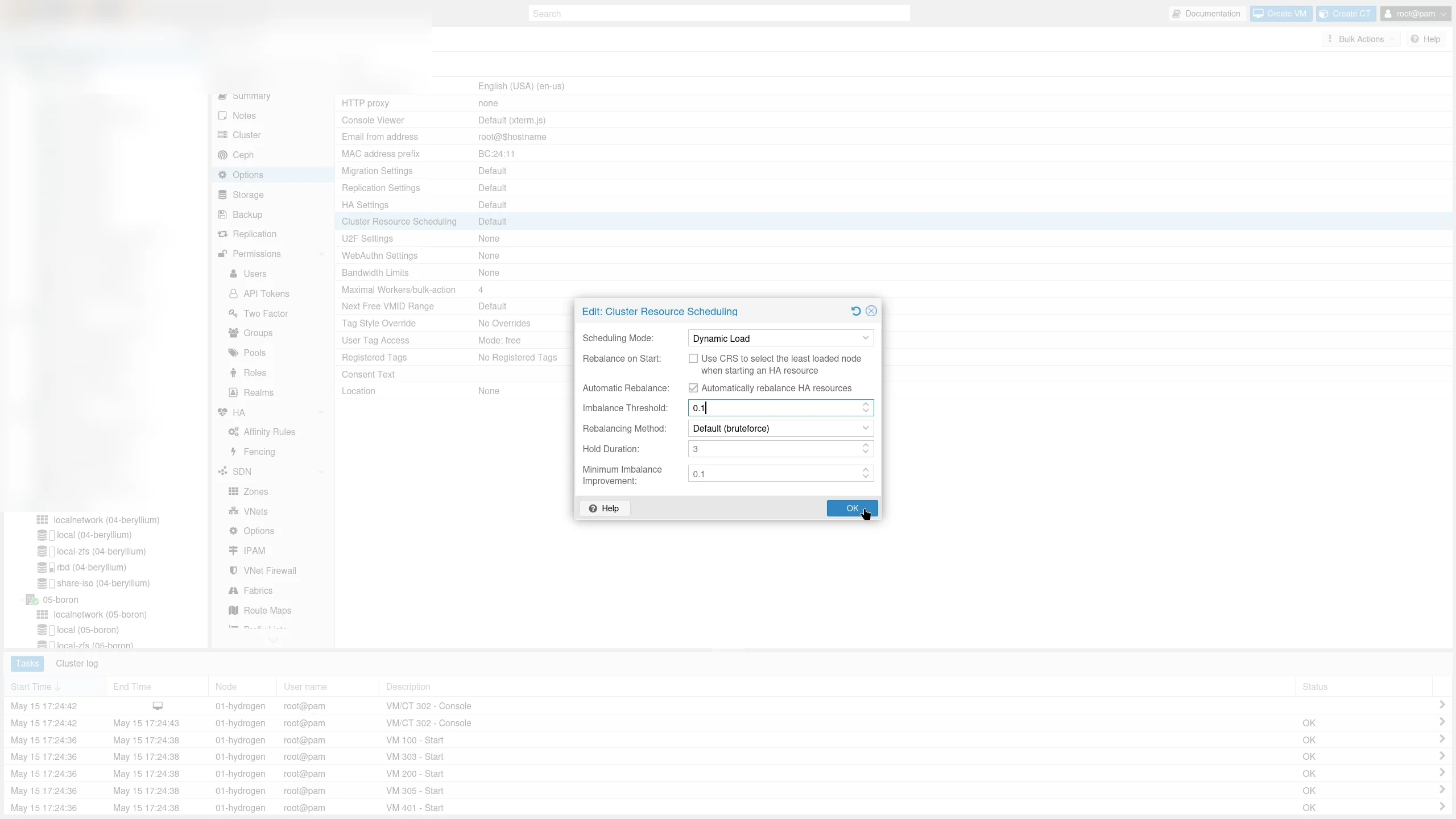The width and height of the screenshot is (1456, 819).
Task: Select the Tasks tab
Action: [27, 663]
